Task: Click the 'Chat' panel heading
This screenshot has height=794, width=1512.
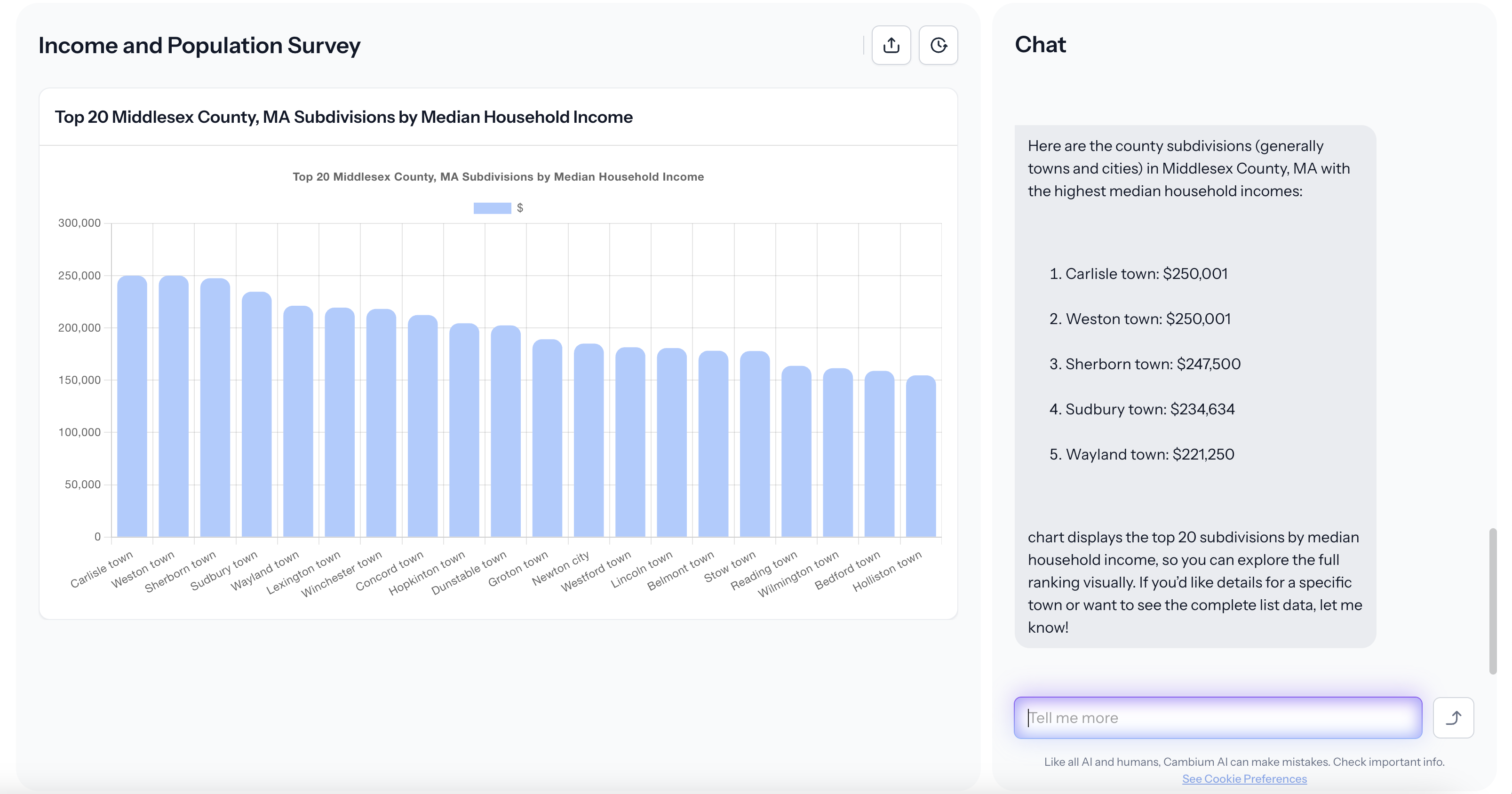Action: tap(1040, 45)
